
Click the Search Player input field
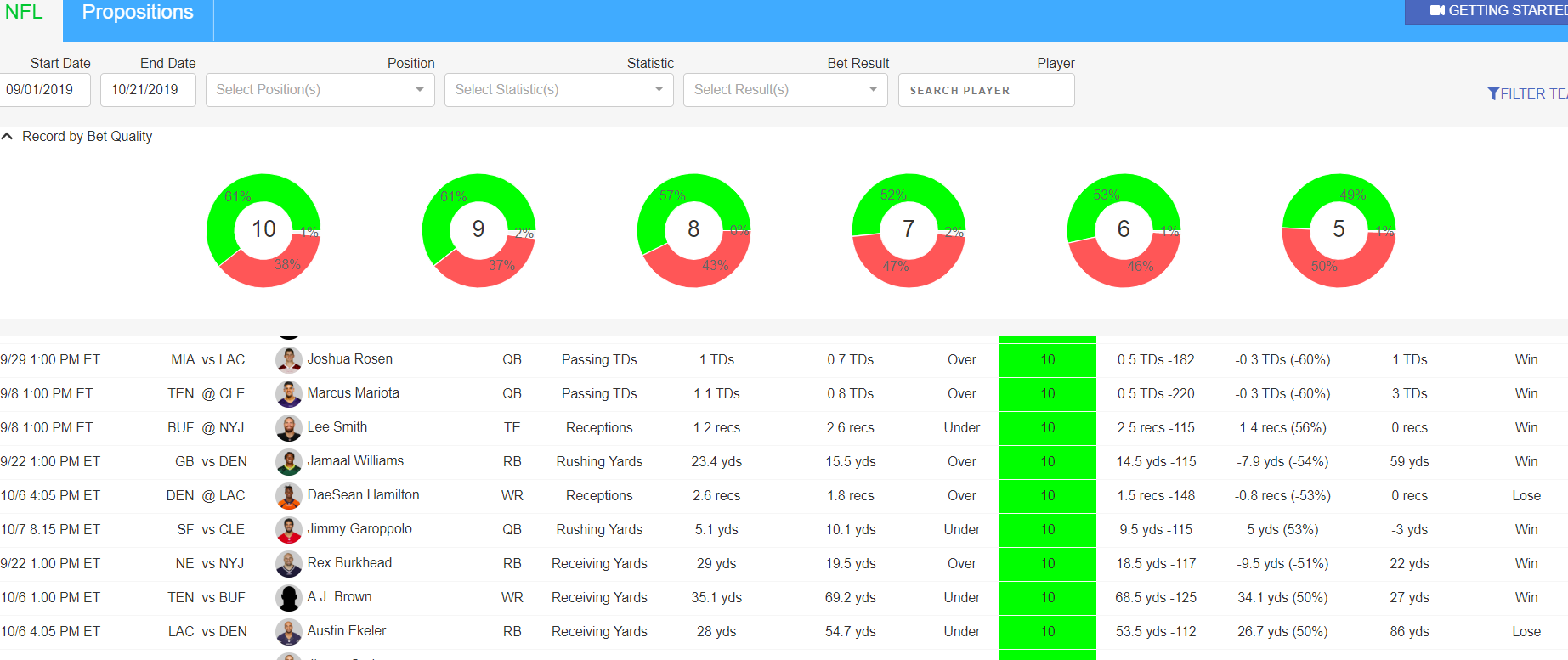986,90
